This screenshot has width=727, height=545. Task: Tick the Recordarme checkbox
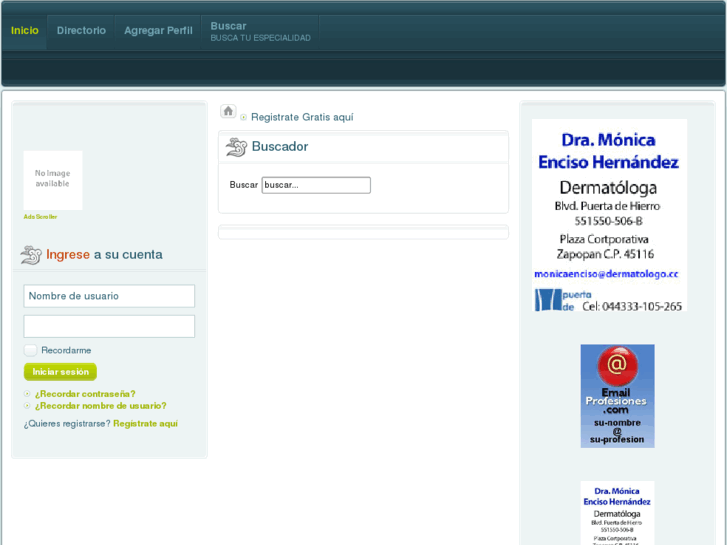[30, 350]
